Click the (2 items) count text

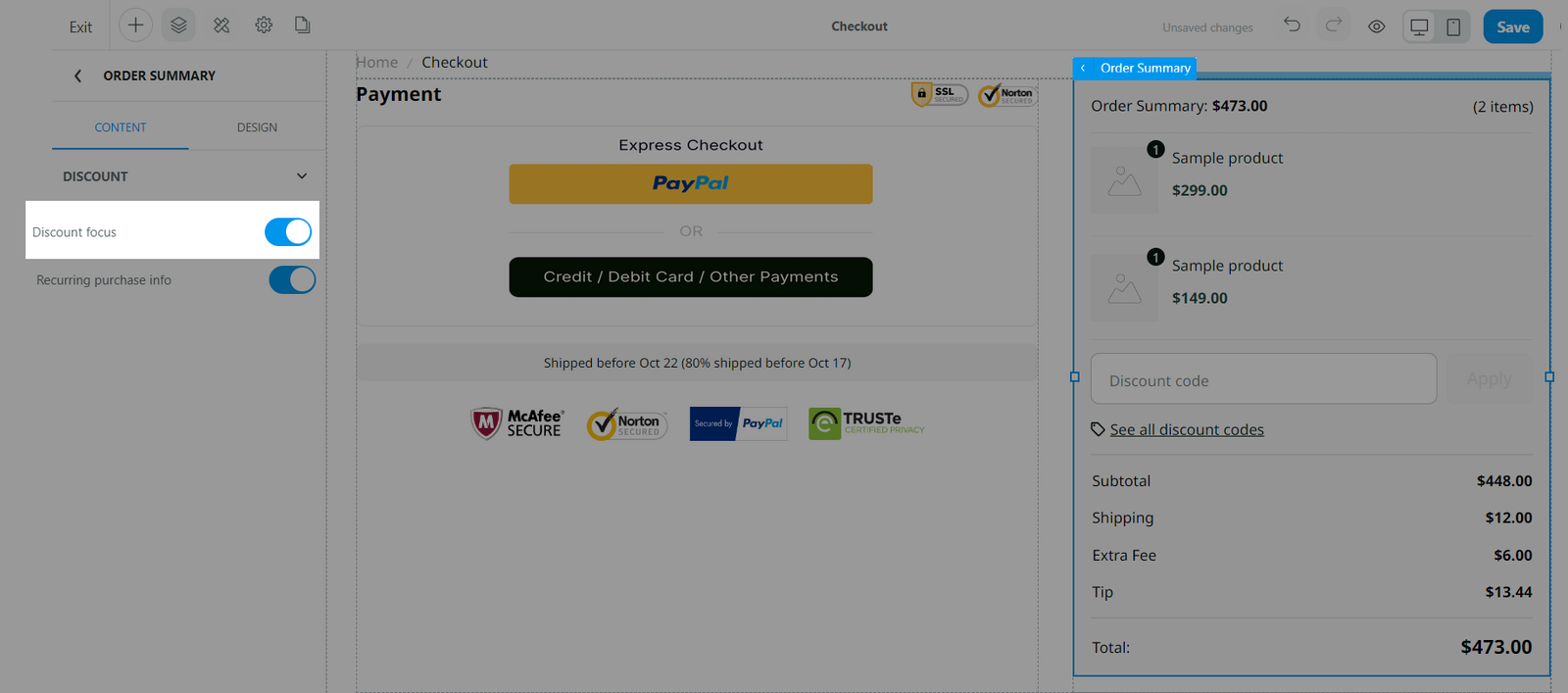pos(1503,106)
